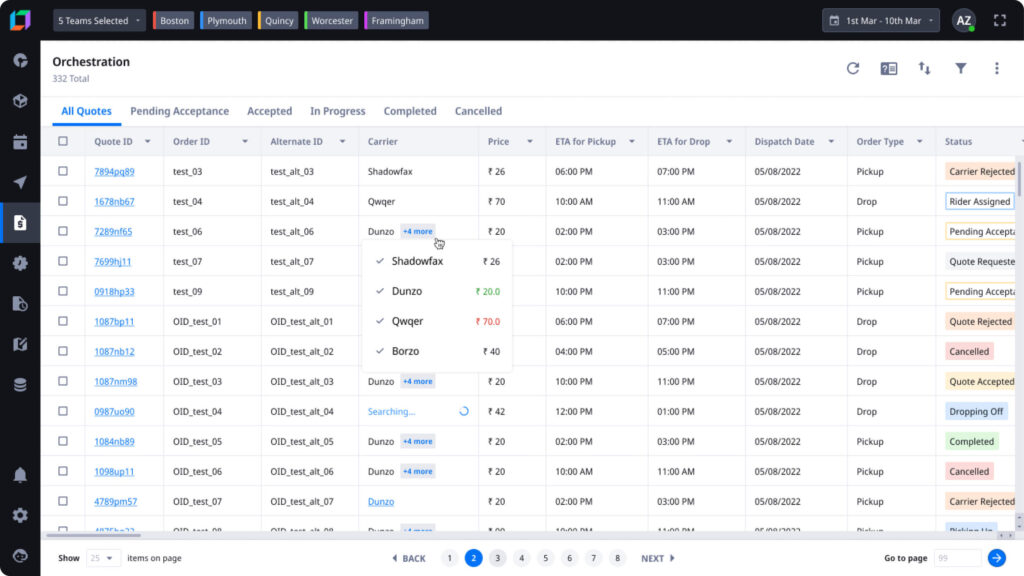The height and width of the screenshot is (576, 1024).
Task: Open the 5 Teams Selected dropdown
Action: tap(99, 20)
